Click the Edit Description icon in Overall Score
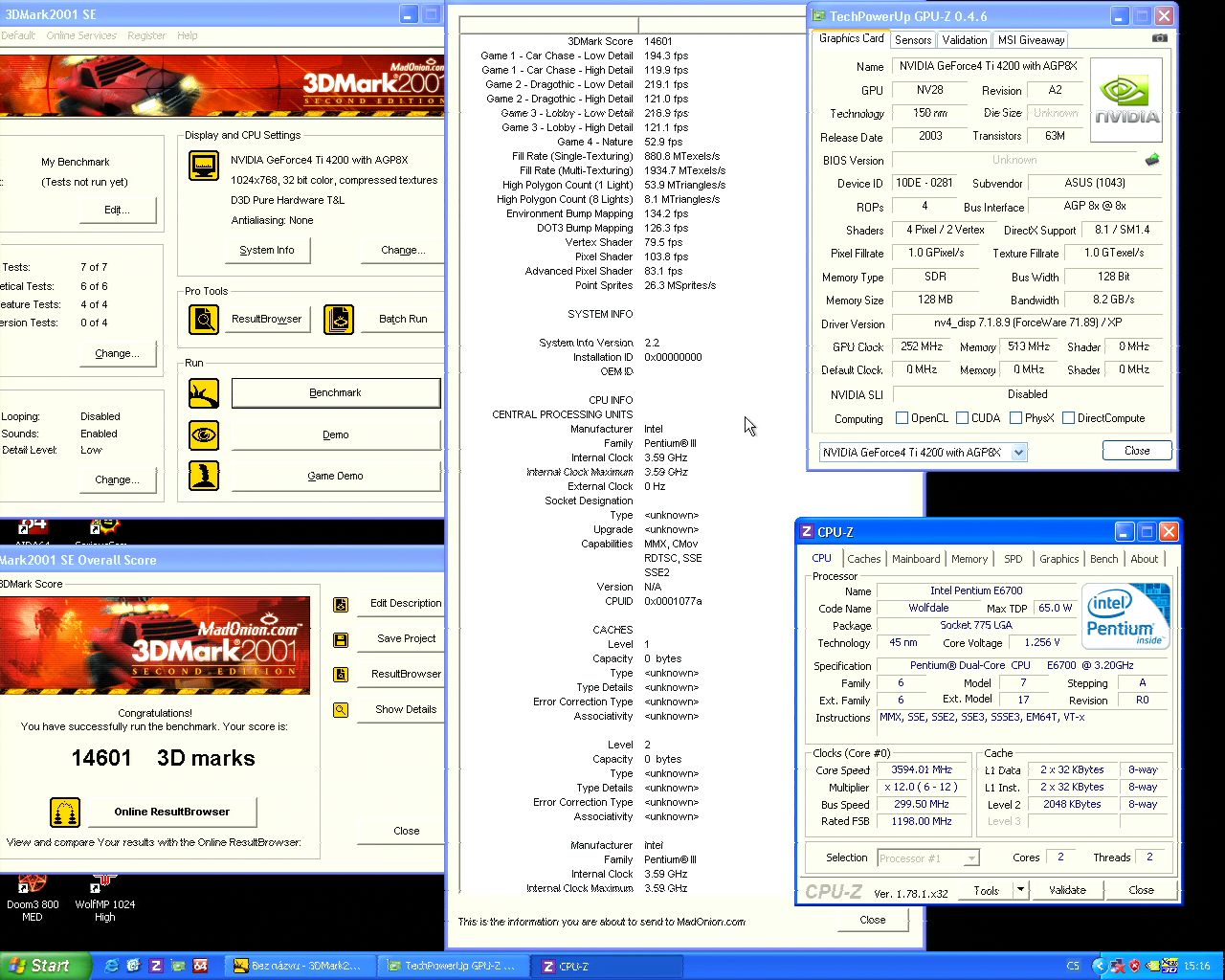1225x980 pixels. (340, 604)
